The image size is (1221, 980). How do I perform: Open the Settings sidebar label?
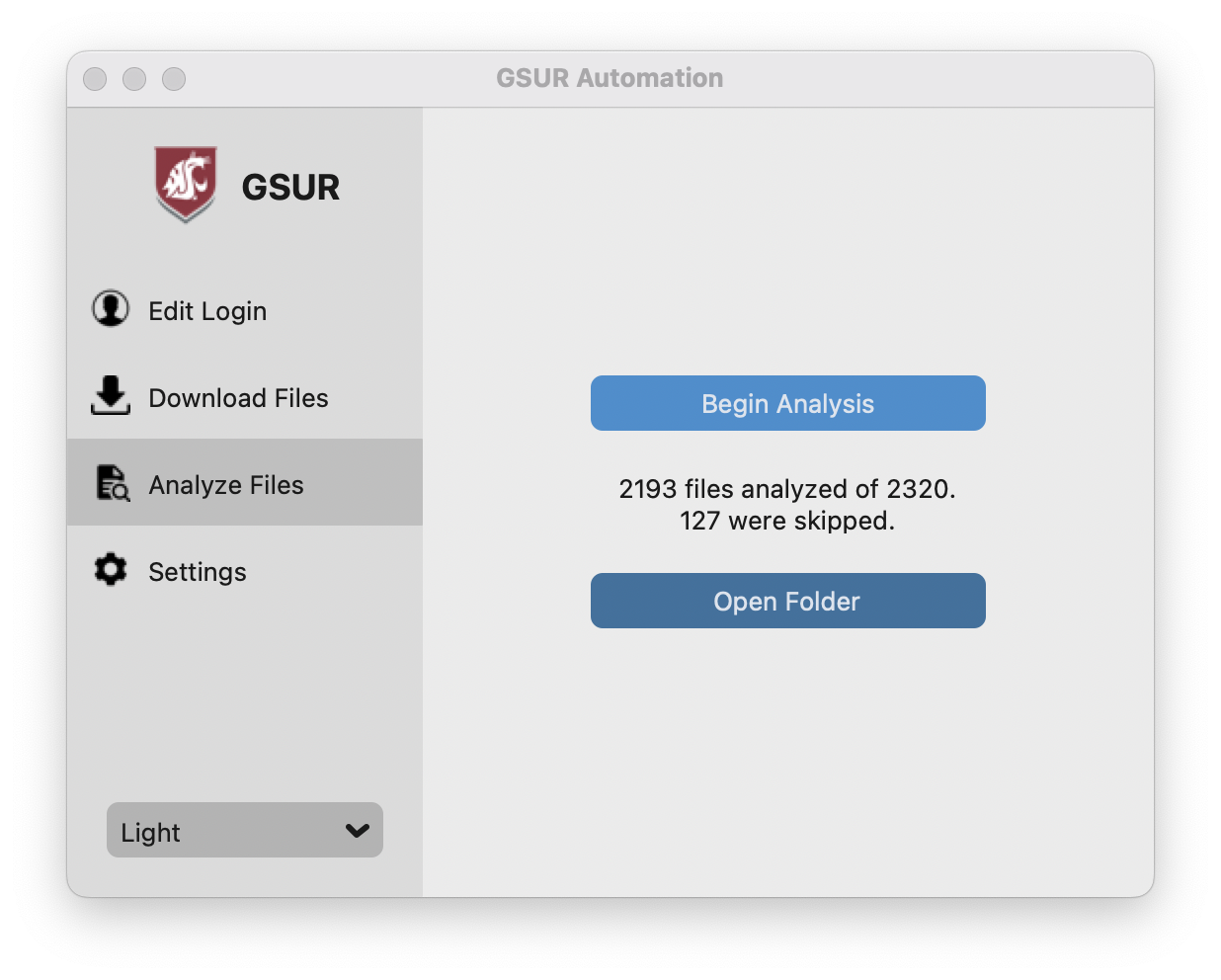tap(198, 572)
